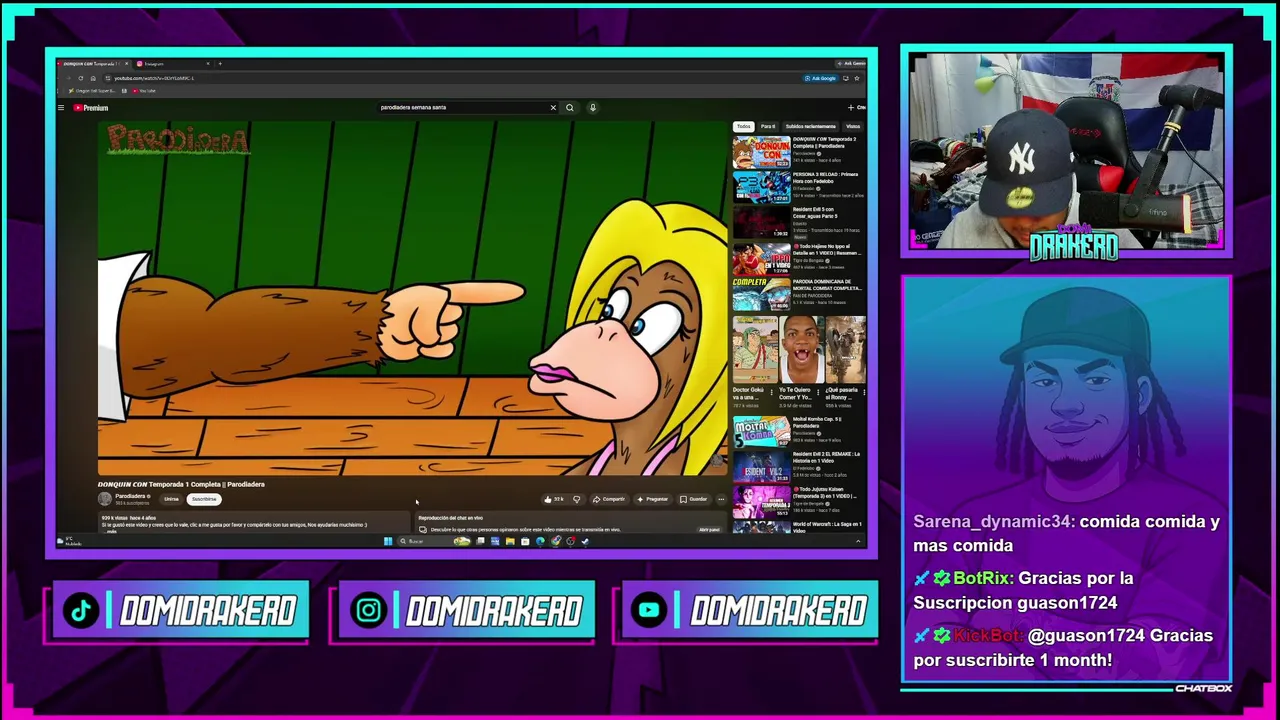Go to browser home page icon
Viewport: 1280px width, 720px height.
[93, 78]
